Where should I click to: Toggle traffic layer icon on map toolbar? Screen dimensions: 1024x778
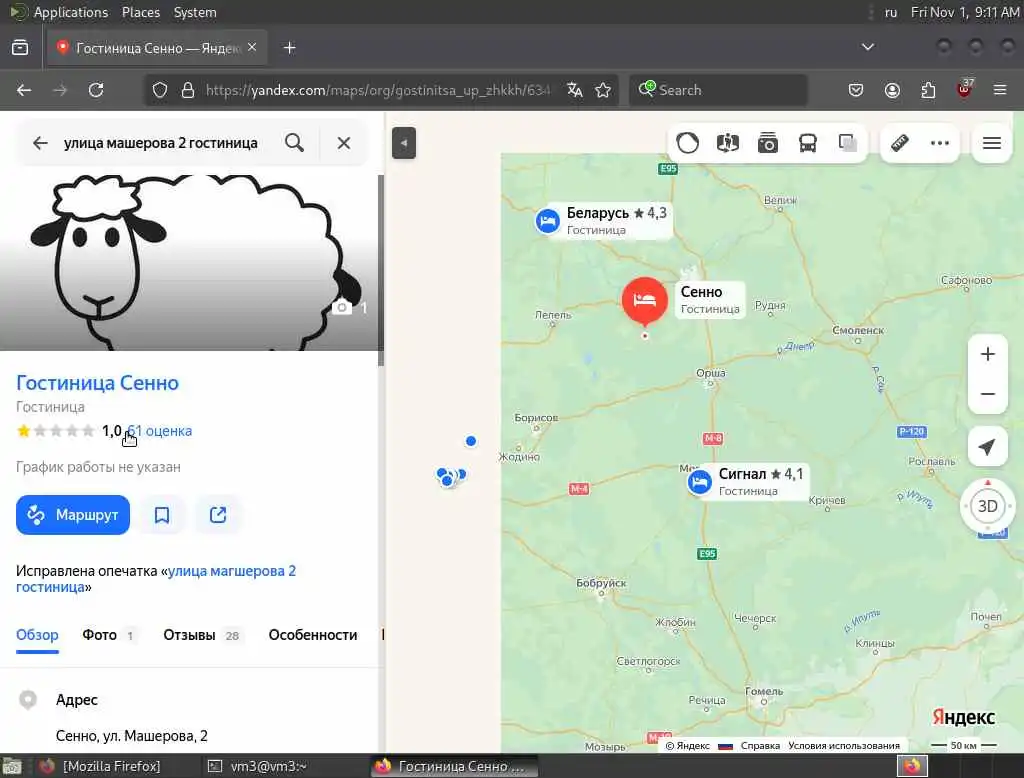point(688,143)
